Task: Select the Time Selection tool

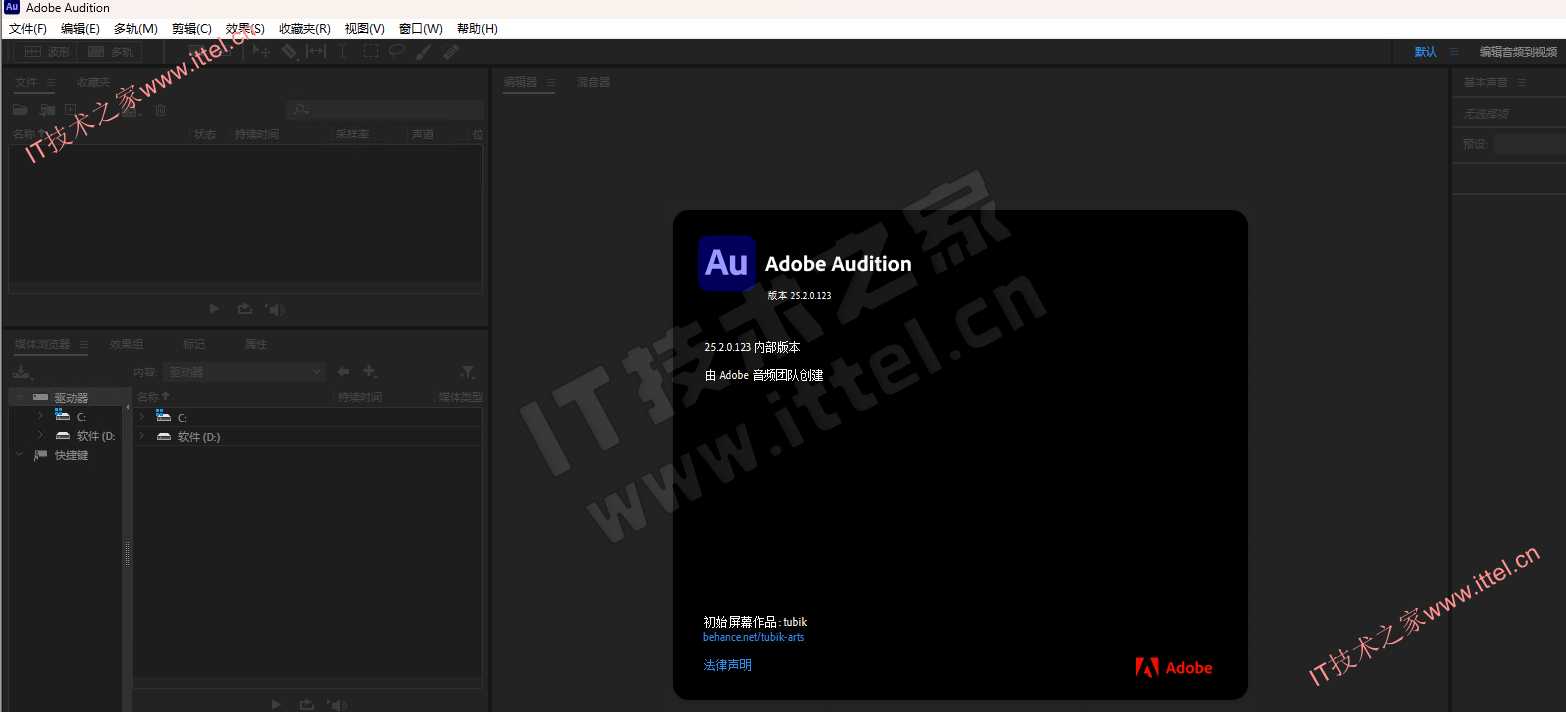Action: [342, 52]
